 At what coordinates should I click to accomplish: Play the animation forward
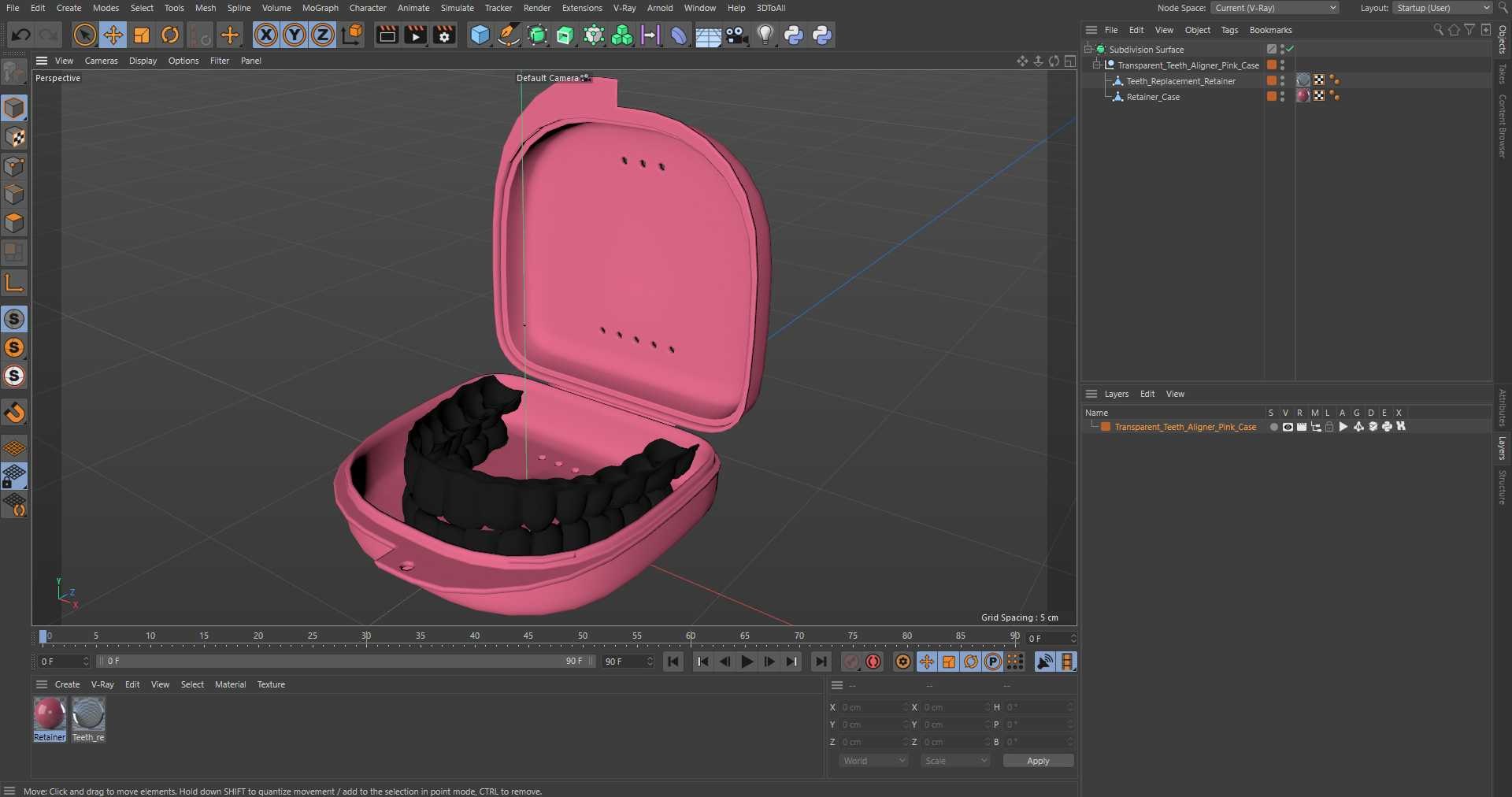747,662
